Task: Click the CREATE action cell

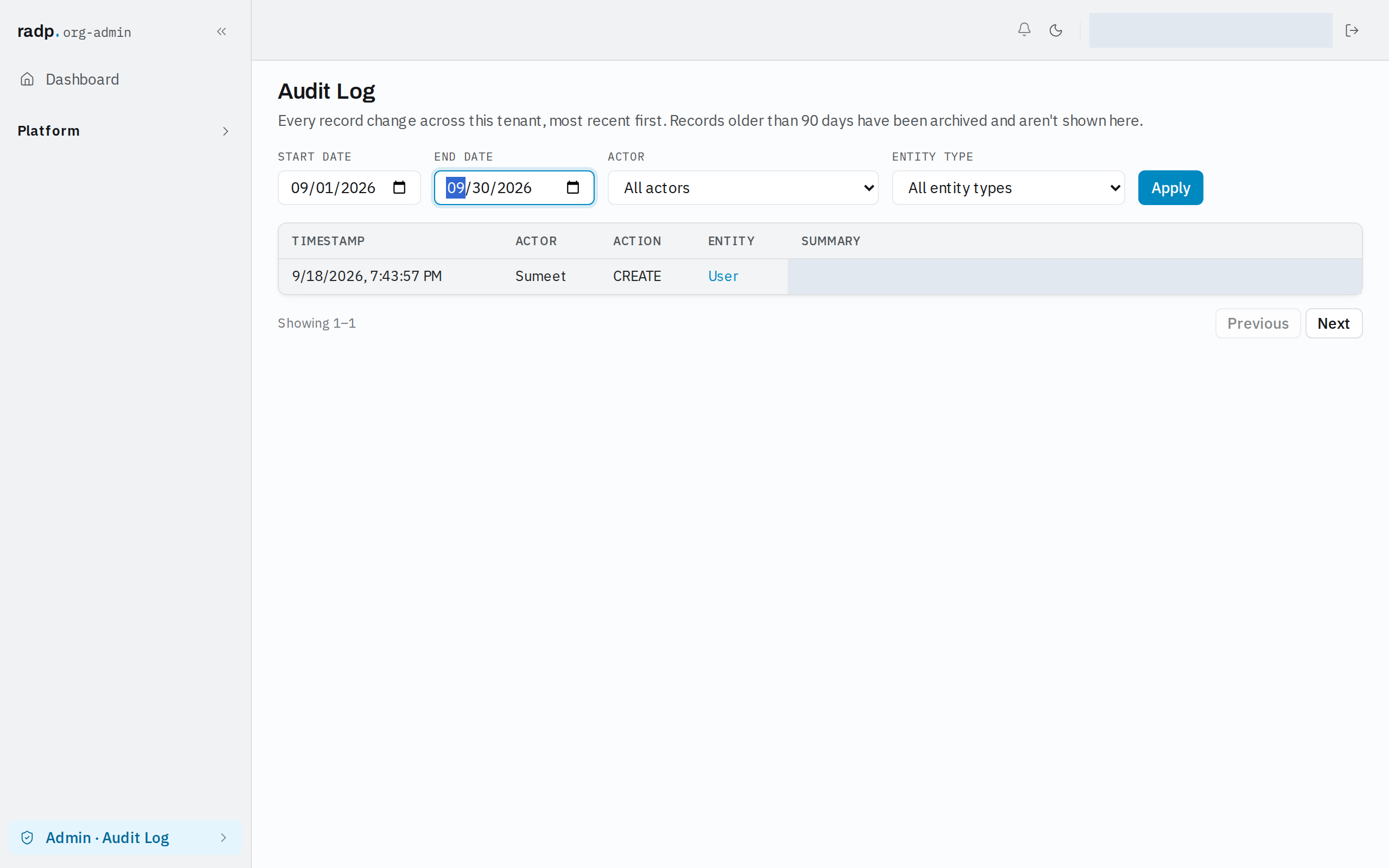Action: tap(637, 276)
